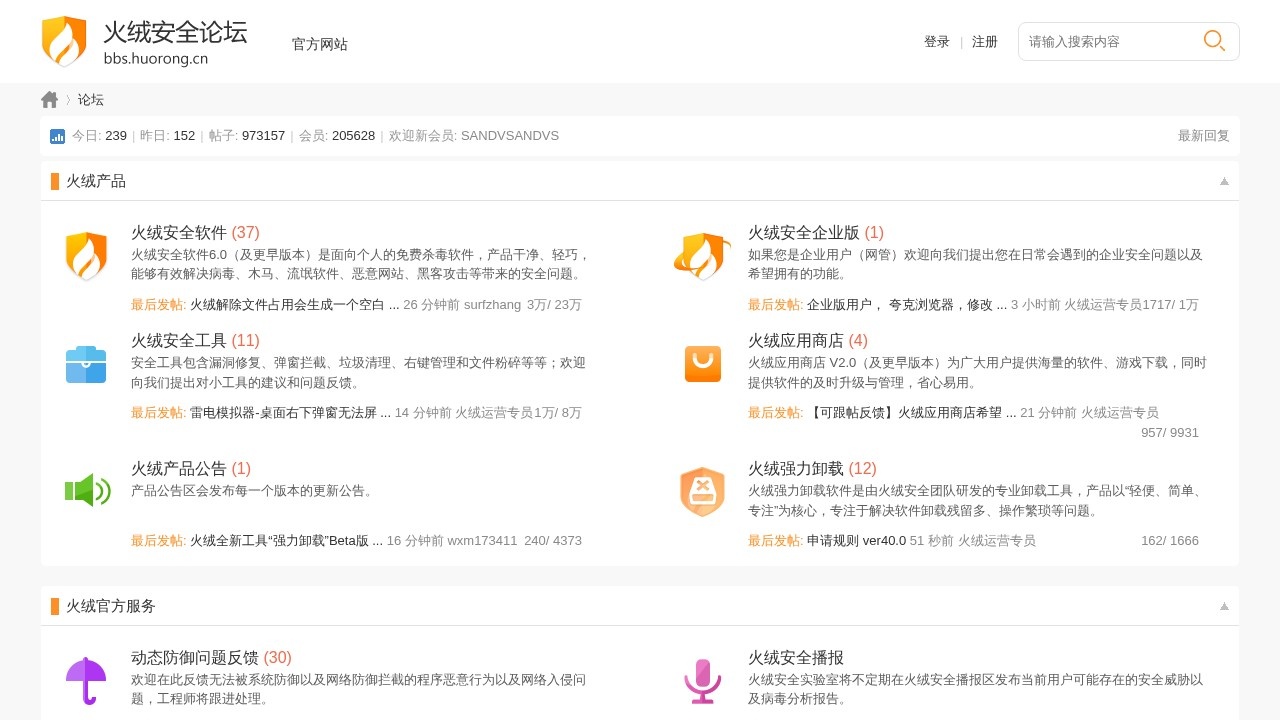
Task: Collapse the 火绒产品 section
Action: (x=1224, y=181)
